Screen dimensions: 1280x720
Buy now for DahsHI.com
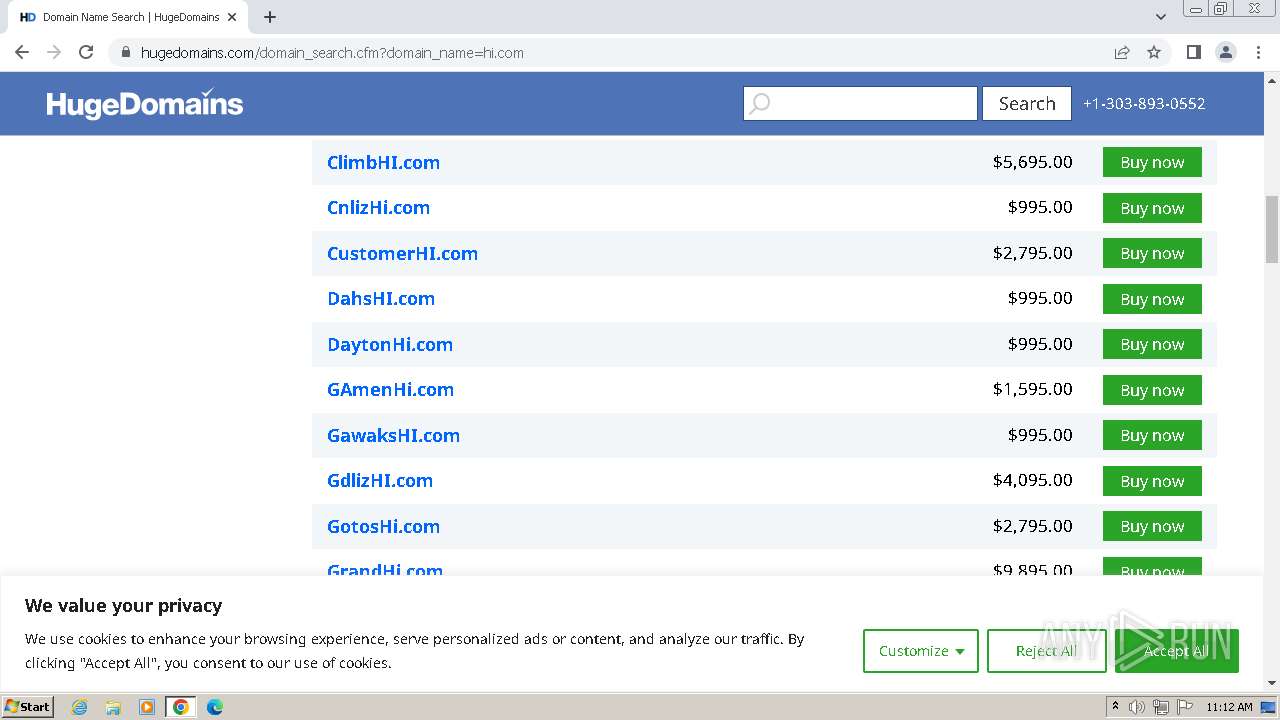1152,299
